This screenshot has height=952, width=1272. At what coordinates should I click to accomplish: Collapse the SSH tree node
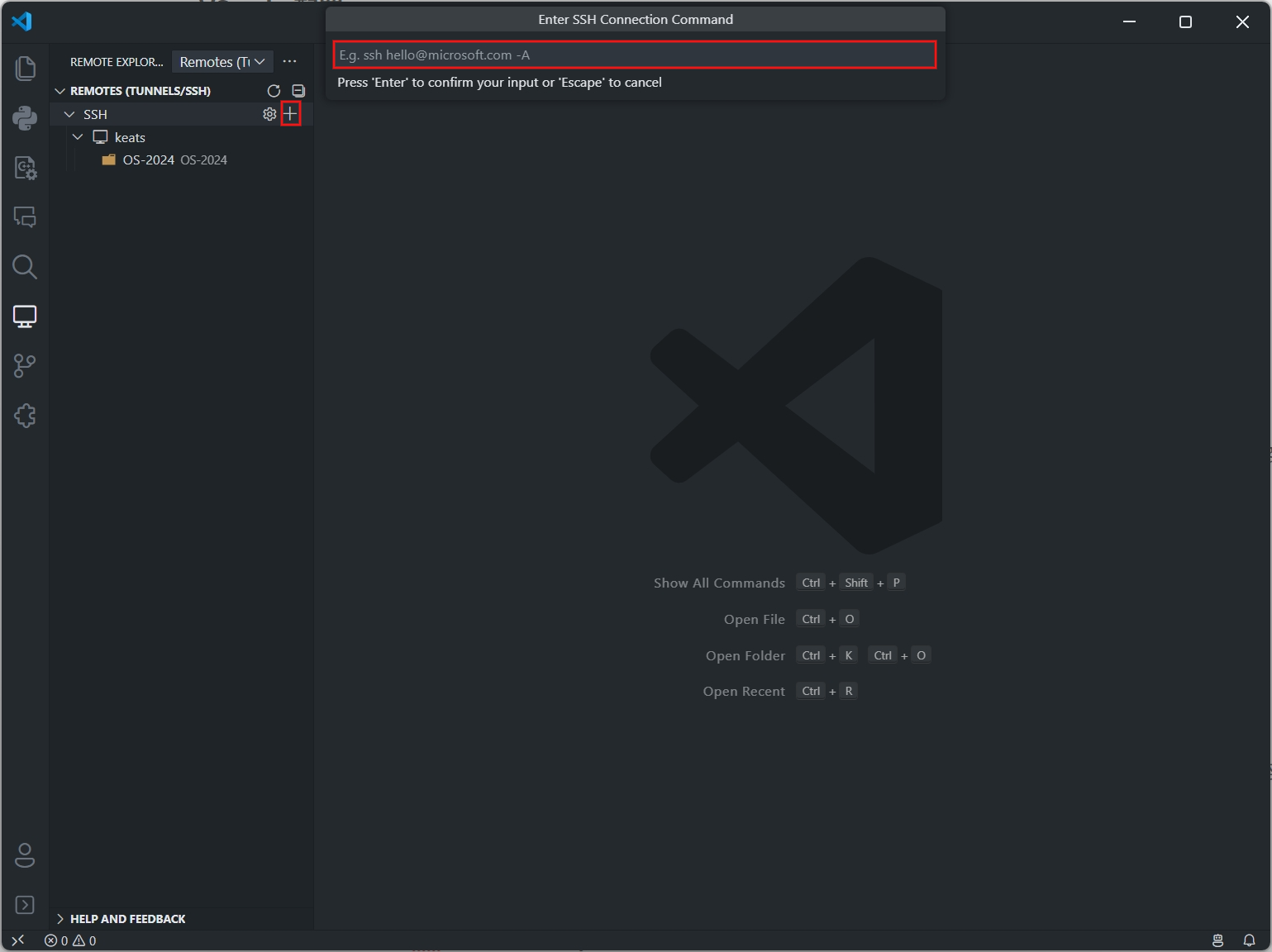[69, 114]
